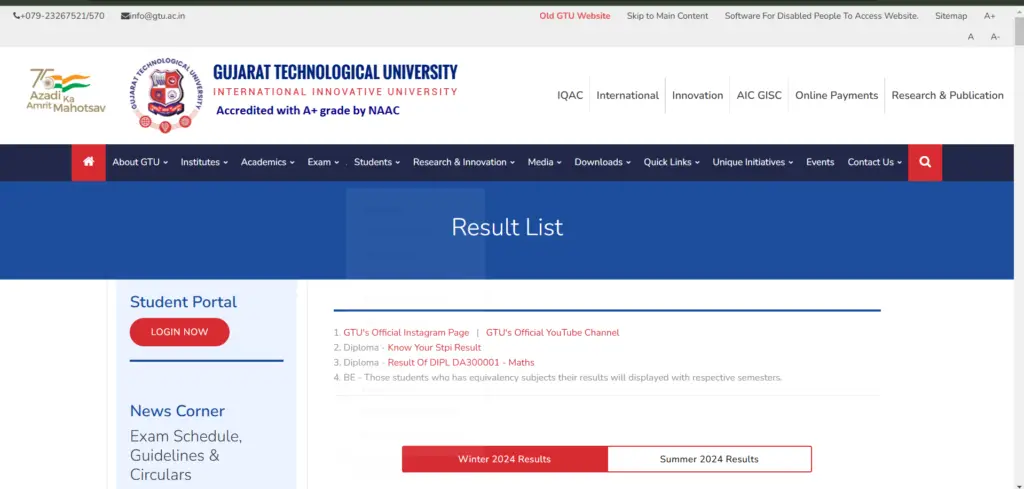1024x489 pixels.
Task: Select the Winter 2024 Results tab
Action: (x=504, y=459)
